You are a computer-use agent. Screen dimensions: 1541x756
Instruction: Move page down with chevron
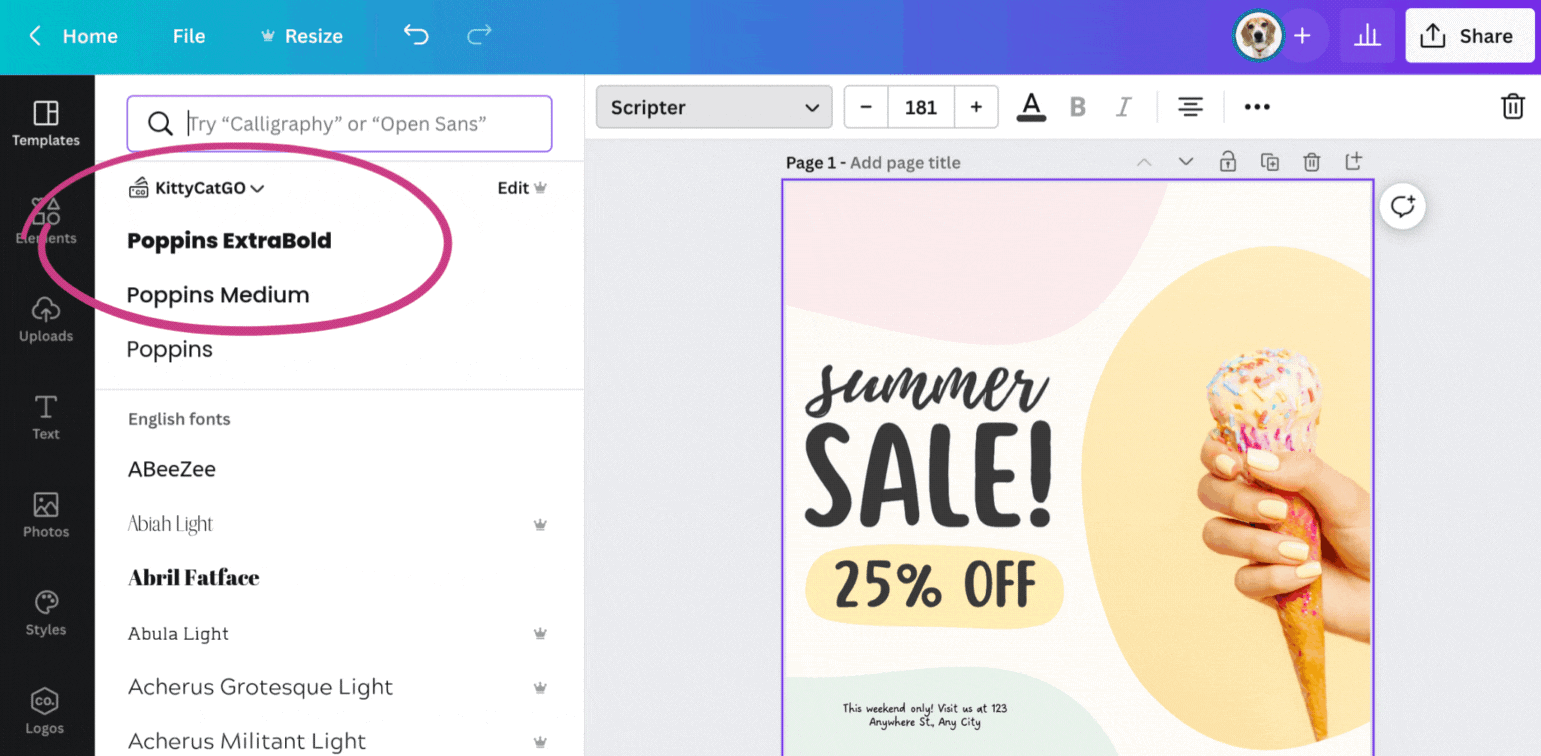1186,162
